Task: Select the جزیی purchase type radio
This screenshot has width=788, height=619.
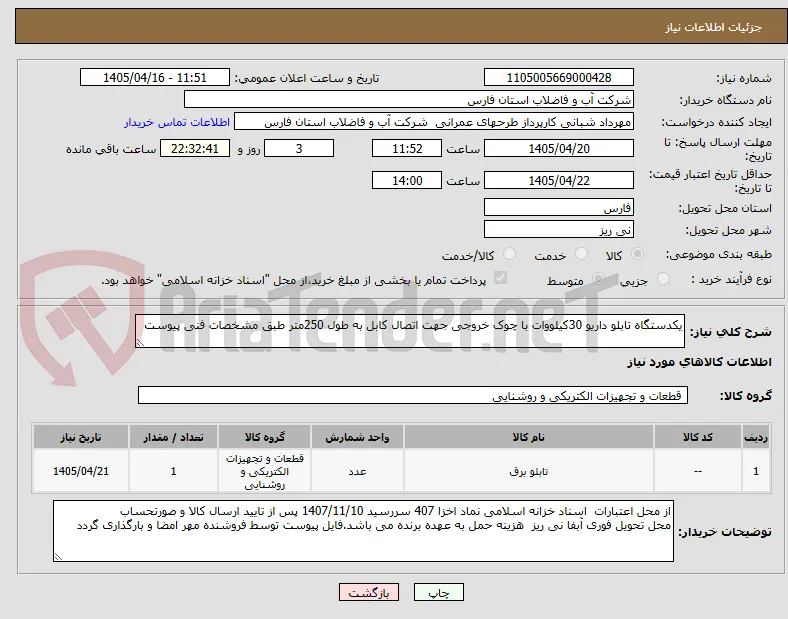Action: [x=663, y=278]
